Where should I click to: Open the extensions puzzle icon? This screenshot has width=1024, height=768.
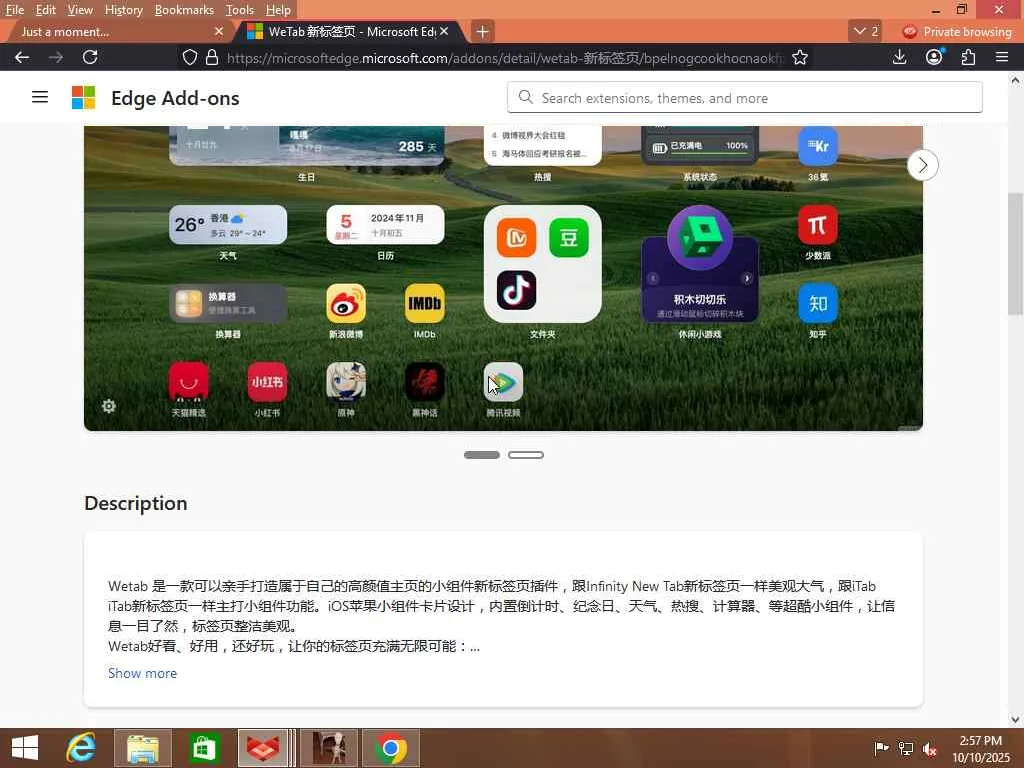click(968, 57)
